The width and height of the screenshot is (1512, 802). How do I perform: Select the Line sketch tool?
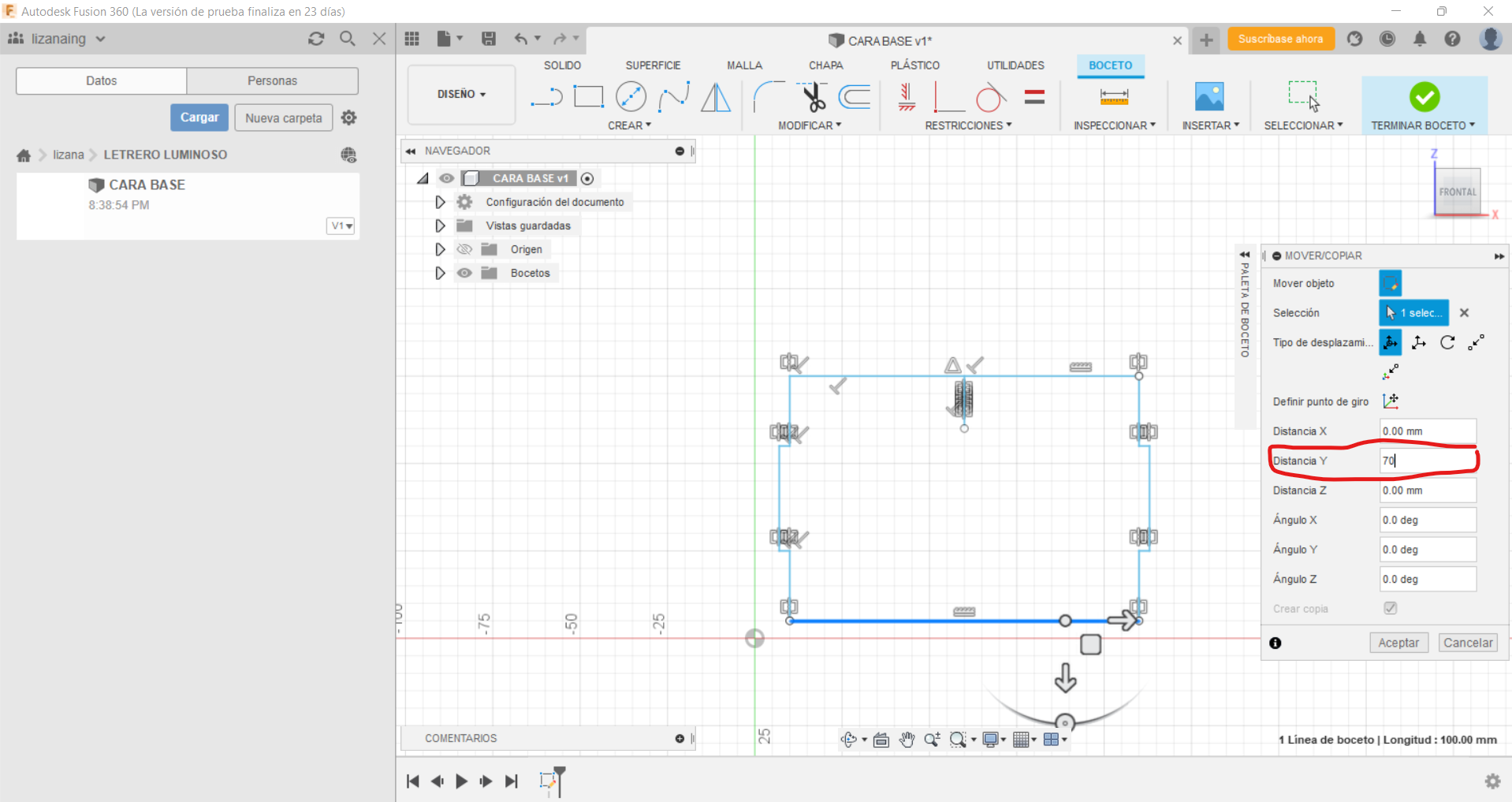coord(546,97)
